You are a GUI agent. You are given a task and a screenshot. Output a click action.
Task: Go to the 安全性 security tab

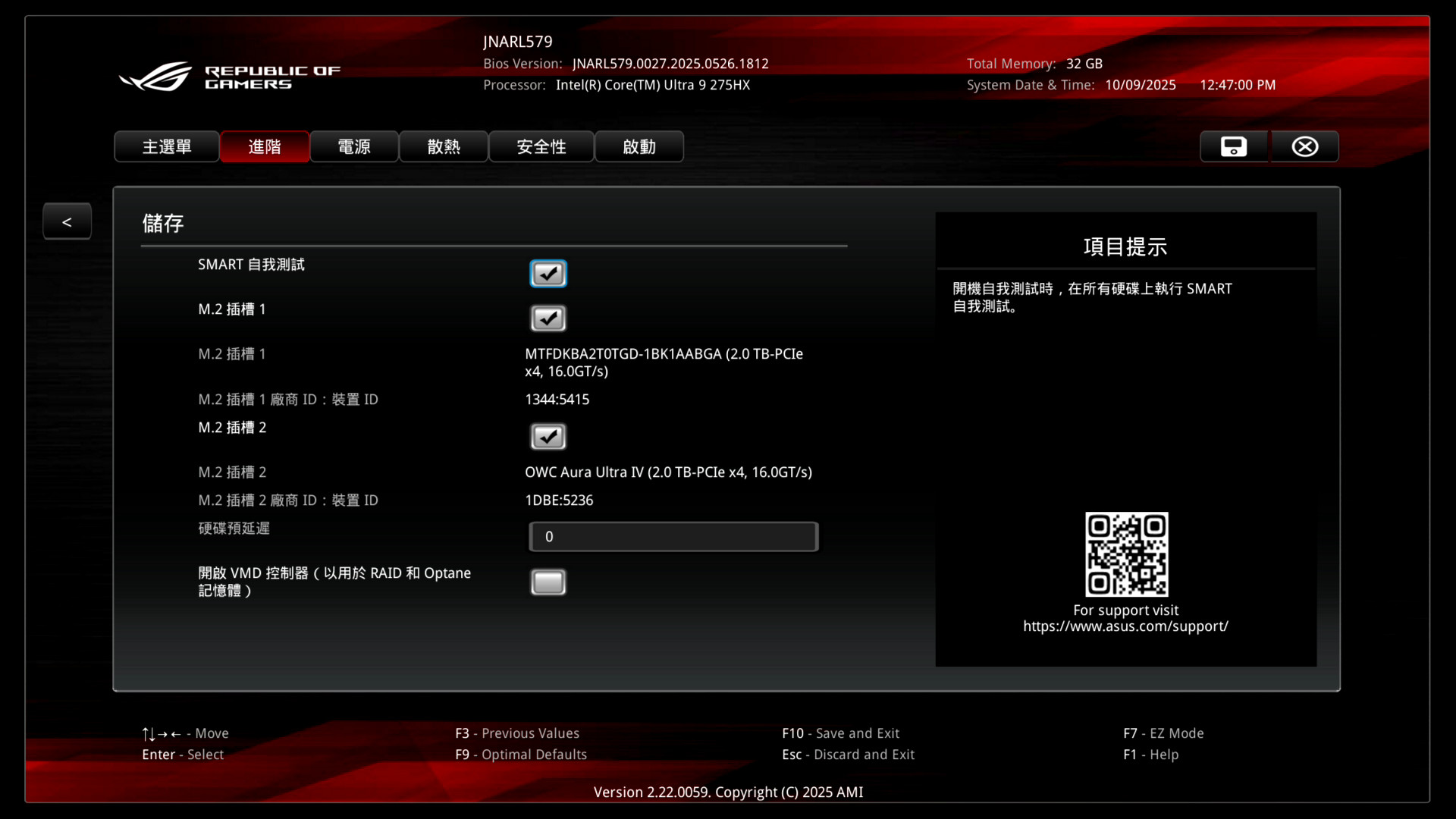click(541, 146)
